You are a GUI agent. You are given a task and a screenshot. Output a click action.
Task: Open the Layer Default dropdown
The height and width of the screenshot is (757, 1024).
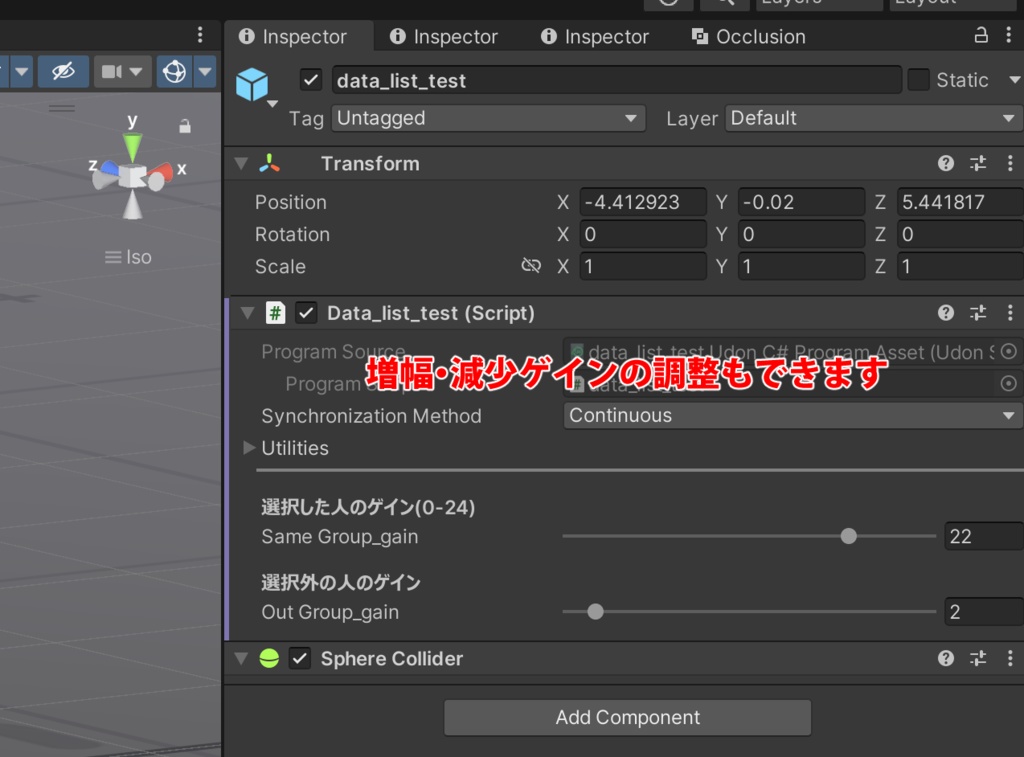pyautogui.click(x=874, y=118)
